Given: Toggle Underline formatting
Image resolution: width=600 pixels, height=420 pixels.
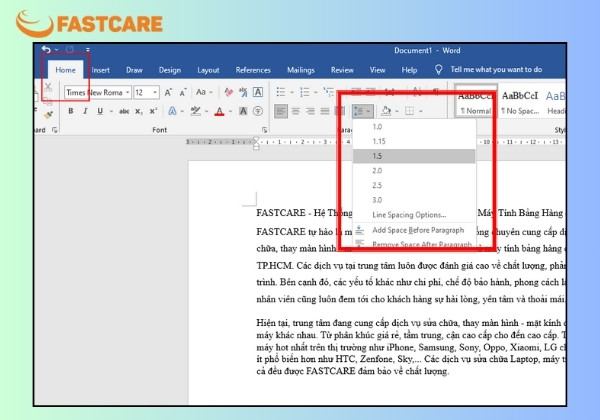Looking at the screenshot, I should (x=100, y=111).
